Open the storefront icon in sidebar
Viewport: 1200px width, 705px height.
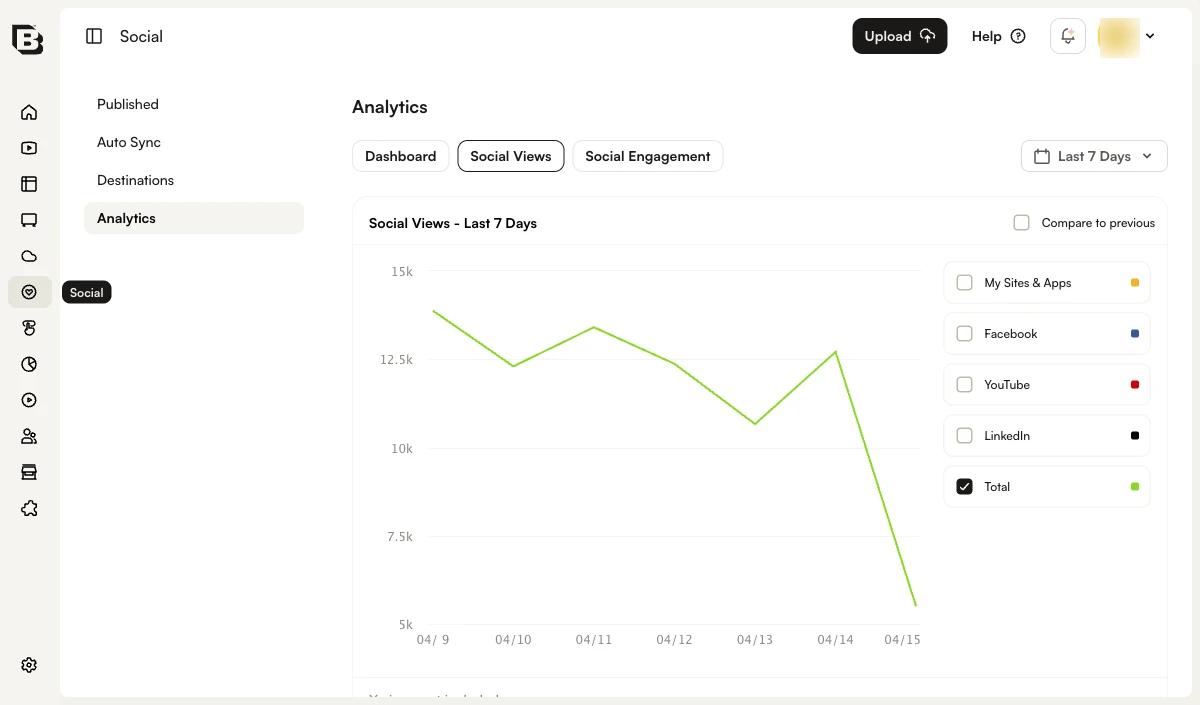click(29, 472)
